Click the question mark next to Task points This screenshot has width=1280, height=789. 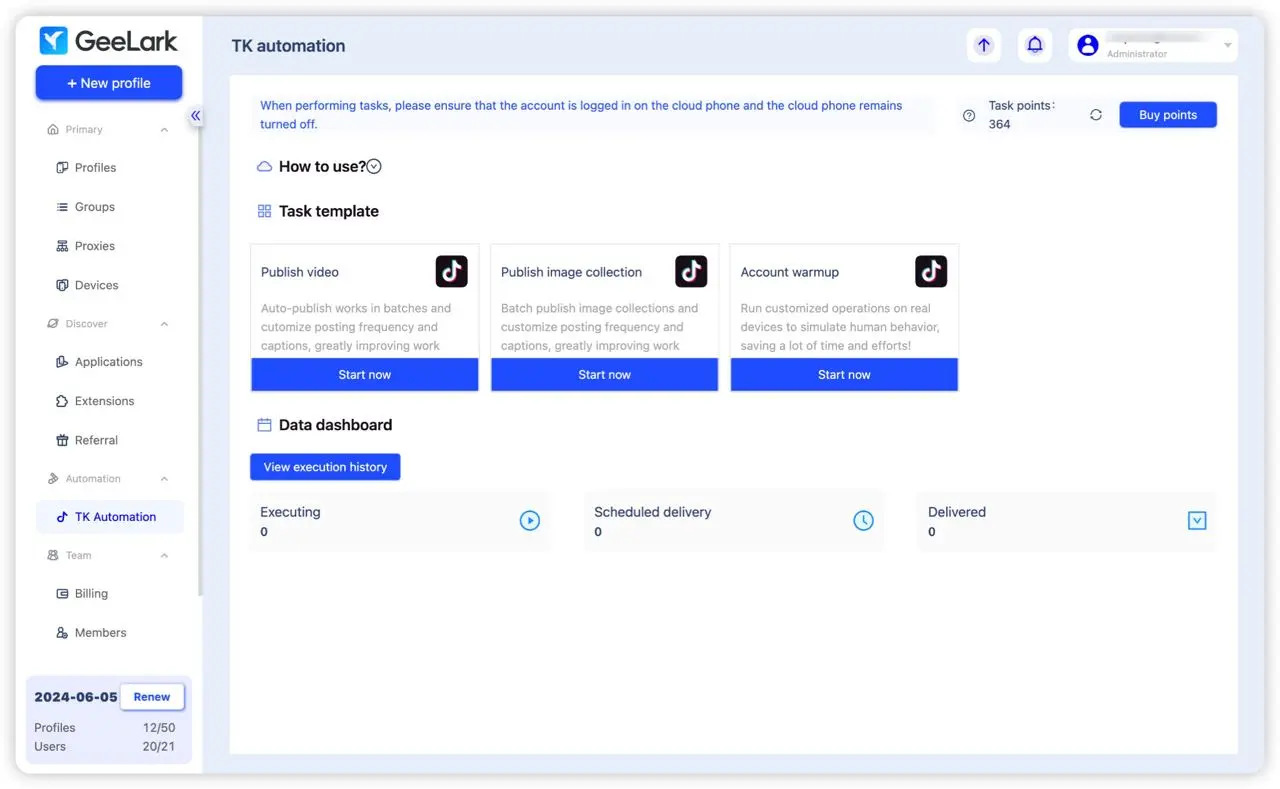click(968, 115)
